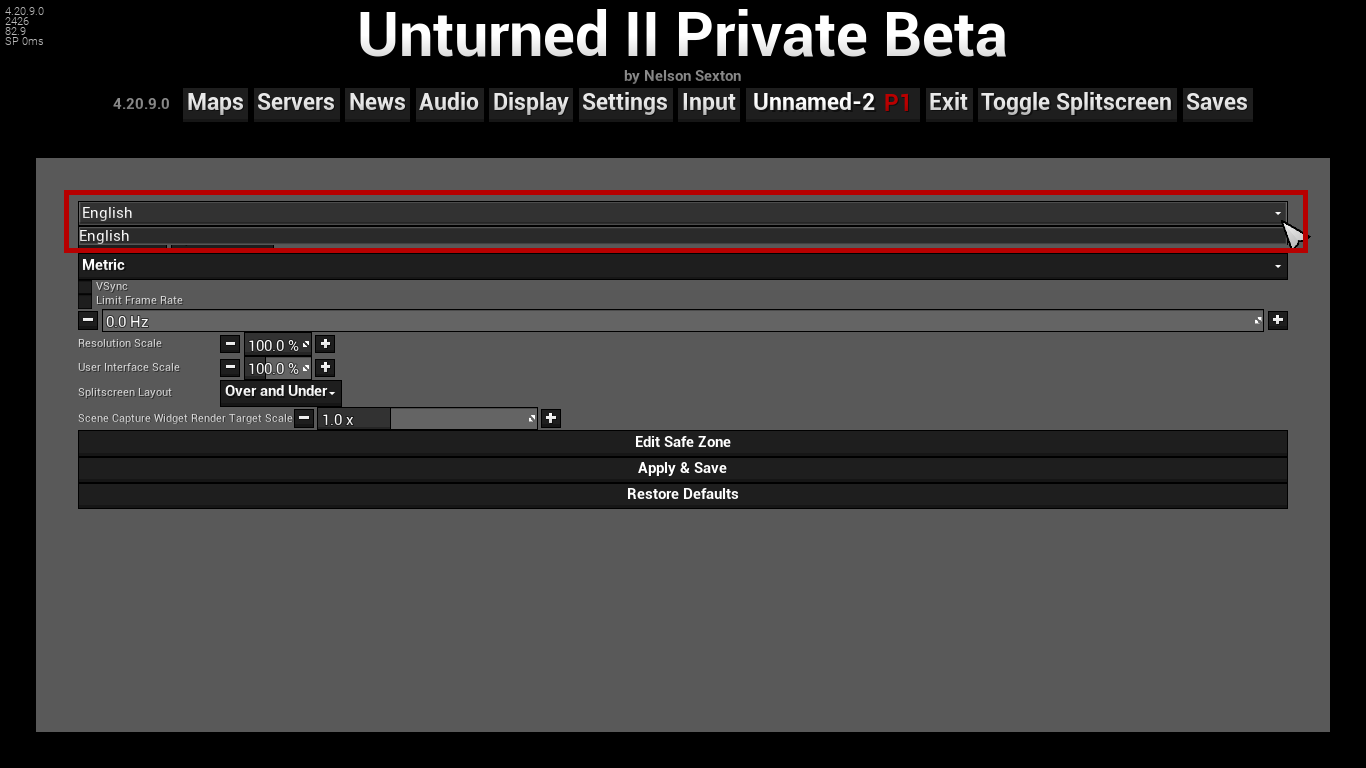Click the Apply & Save button
This screenshot has width=1366, height=768.
pos(682,468)
